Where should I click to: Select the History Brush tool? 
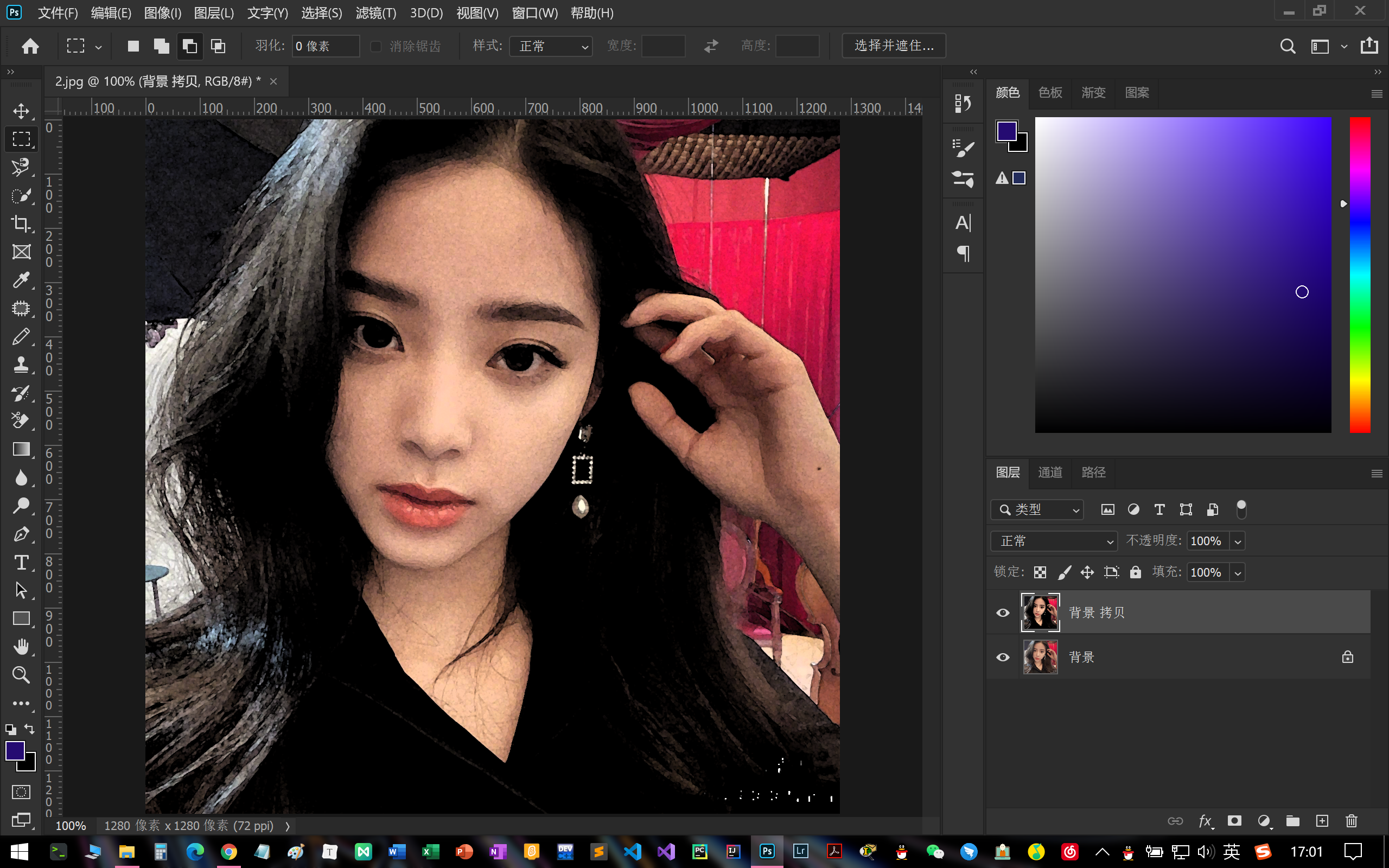(x=21, y=393)
